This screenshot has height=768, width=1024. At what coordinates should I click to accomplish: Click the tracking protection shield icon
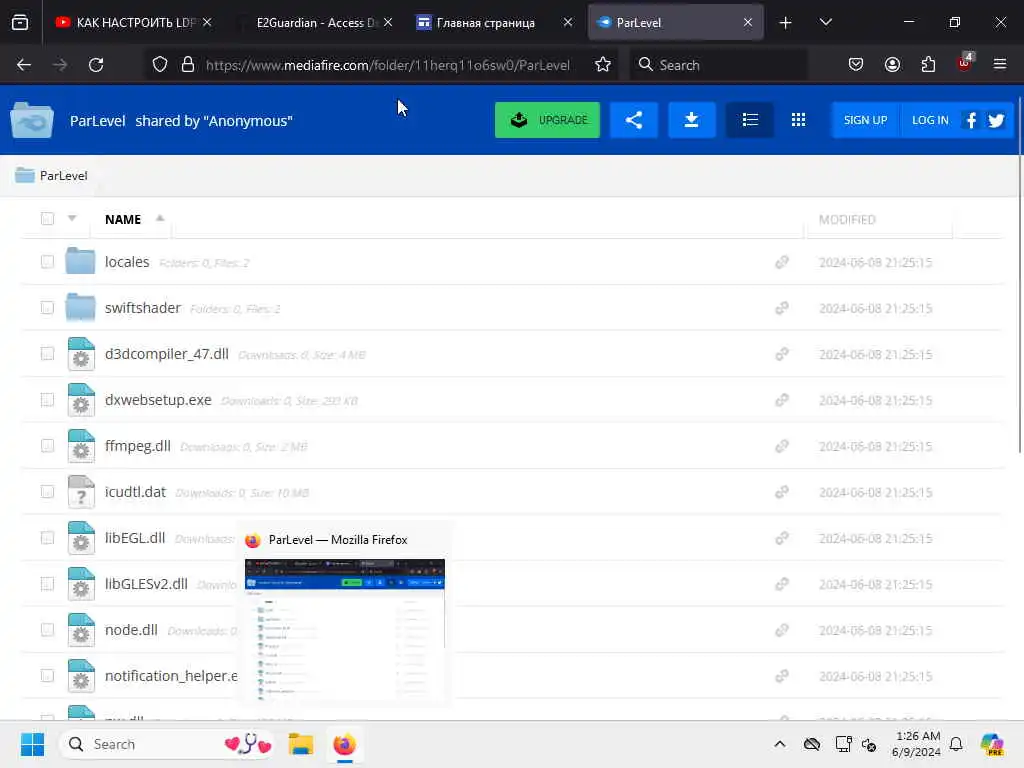pos(160,65)
